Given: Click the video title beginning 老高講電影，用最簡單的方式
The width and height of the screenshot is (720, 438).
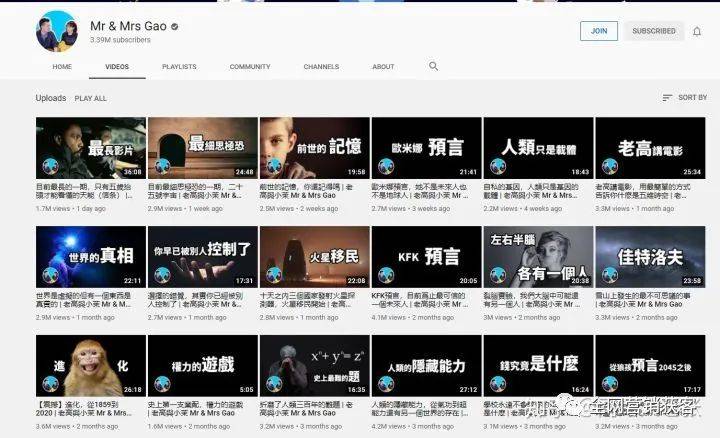Looking at the screenshot, I should click(x=643, y=191).
